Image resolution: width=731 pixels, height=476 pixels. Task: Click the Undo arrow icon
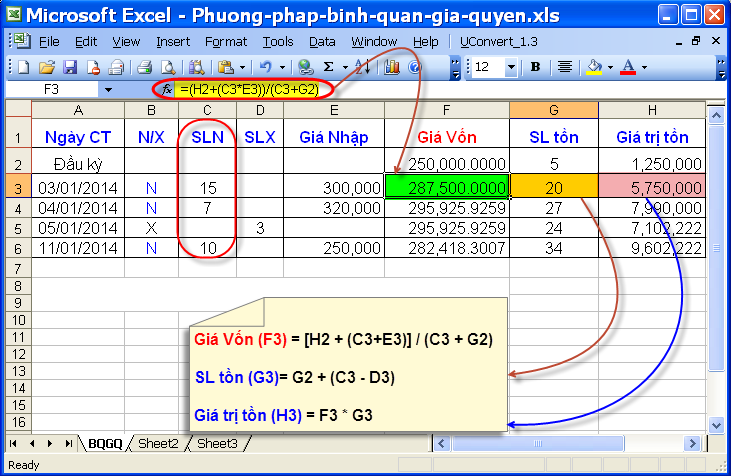265,67
